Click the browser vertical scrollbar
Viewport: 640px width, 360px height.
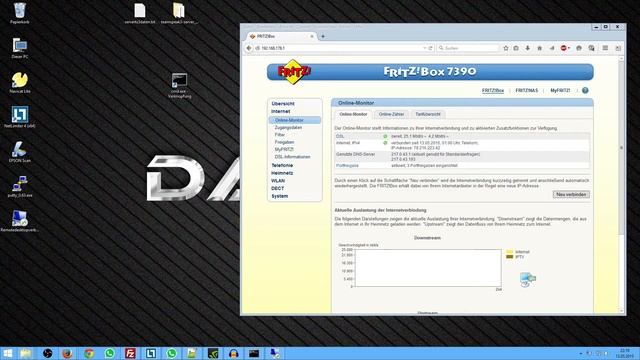tap(621, 147)
